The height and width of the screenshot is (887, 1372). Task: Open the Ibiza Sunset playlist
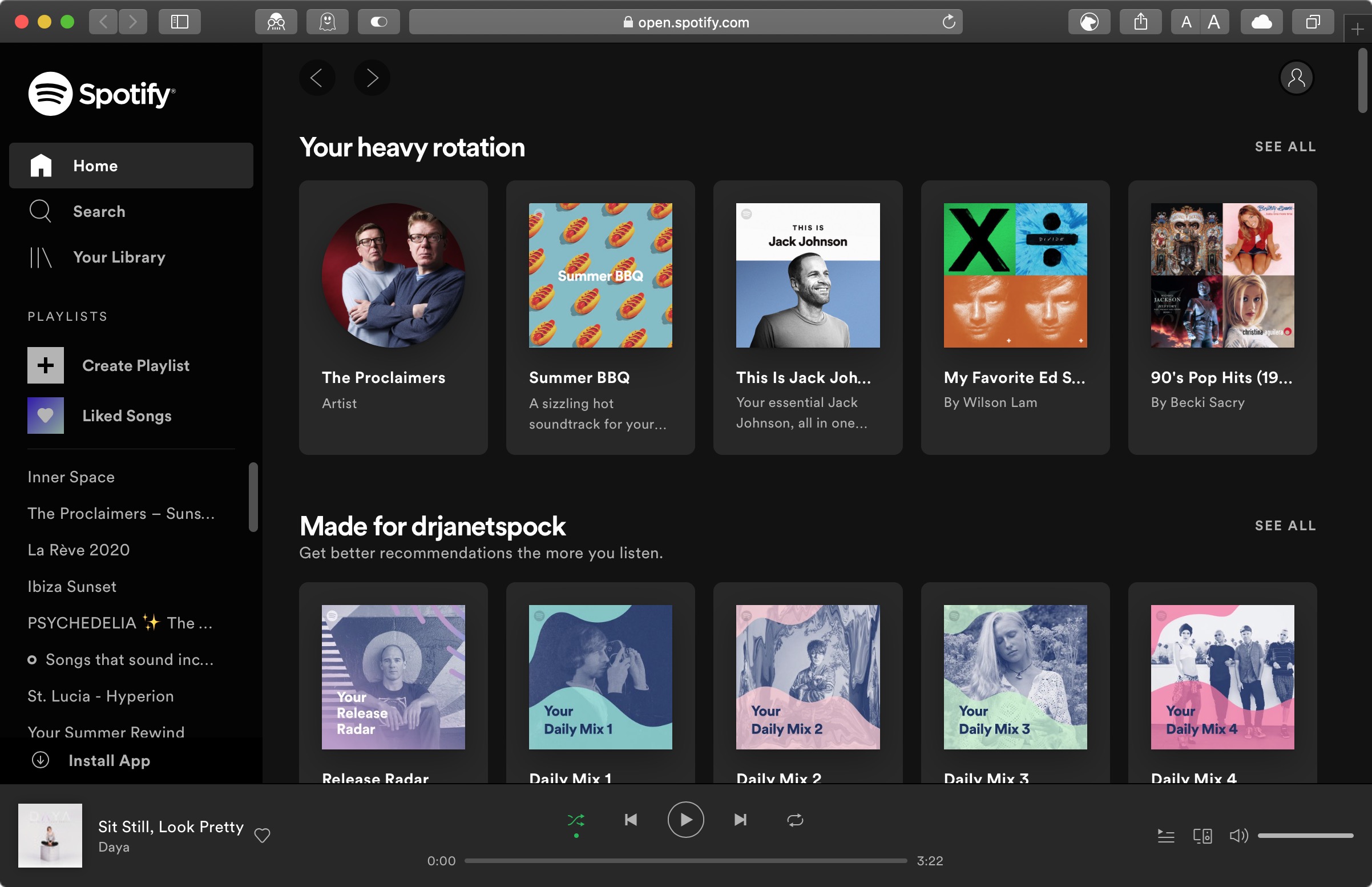(72, 586)
